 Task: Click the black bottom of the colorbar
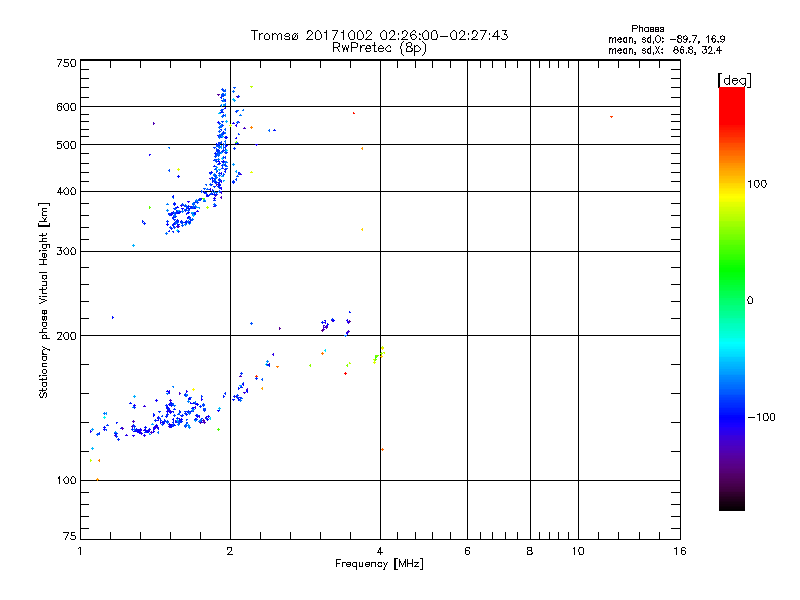(732, 503)
